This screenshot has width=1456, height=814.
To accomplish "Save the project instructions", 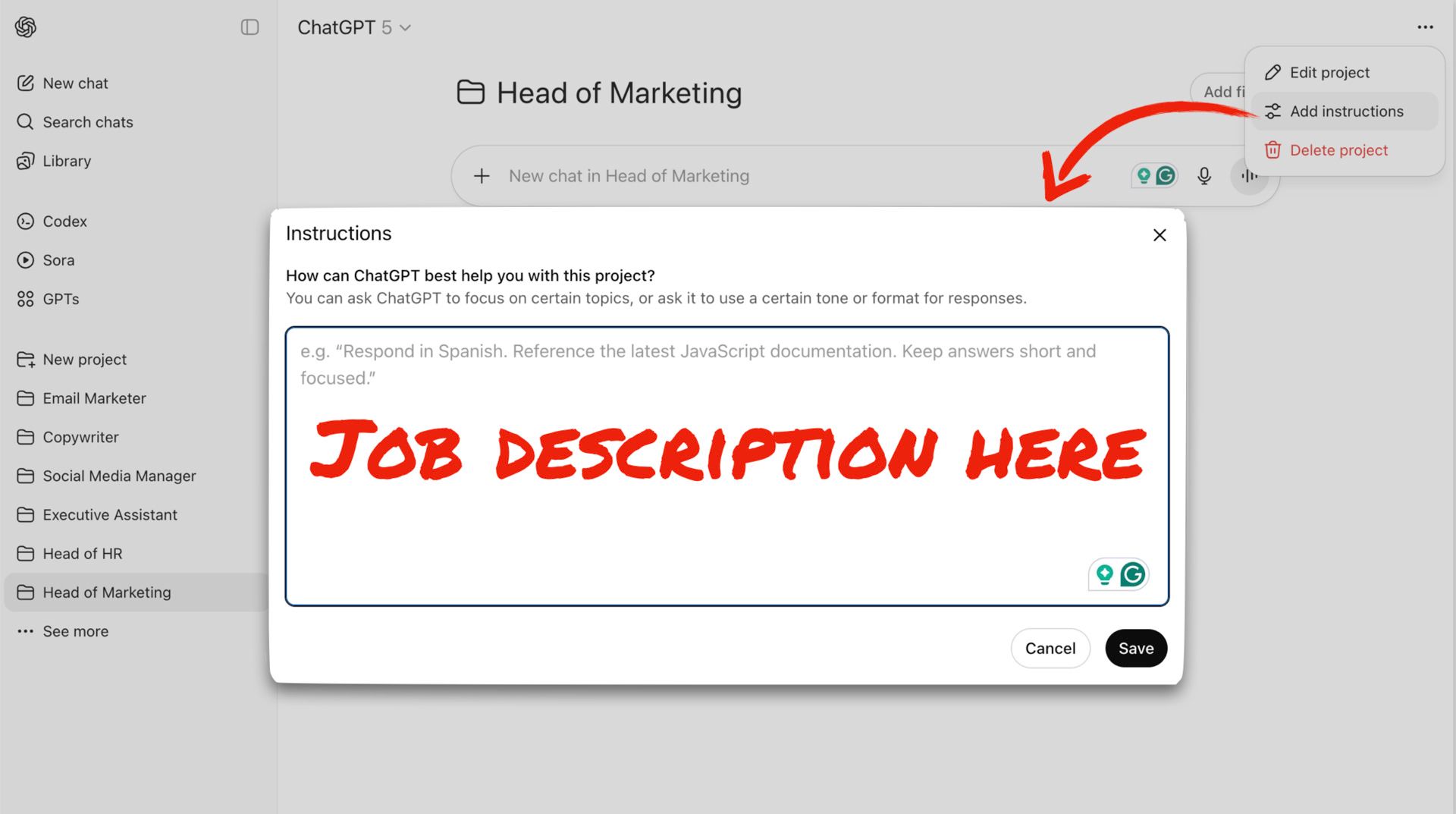I will (1136, 649).
